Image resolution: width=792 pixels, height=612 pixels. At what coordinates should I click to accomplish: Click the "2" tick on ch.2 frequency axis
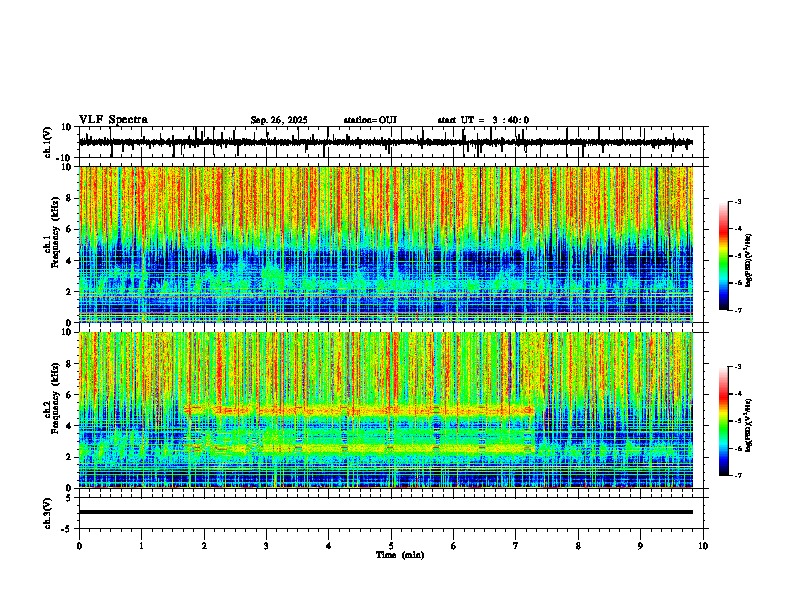click(x=70, y=457)
